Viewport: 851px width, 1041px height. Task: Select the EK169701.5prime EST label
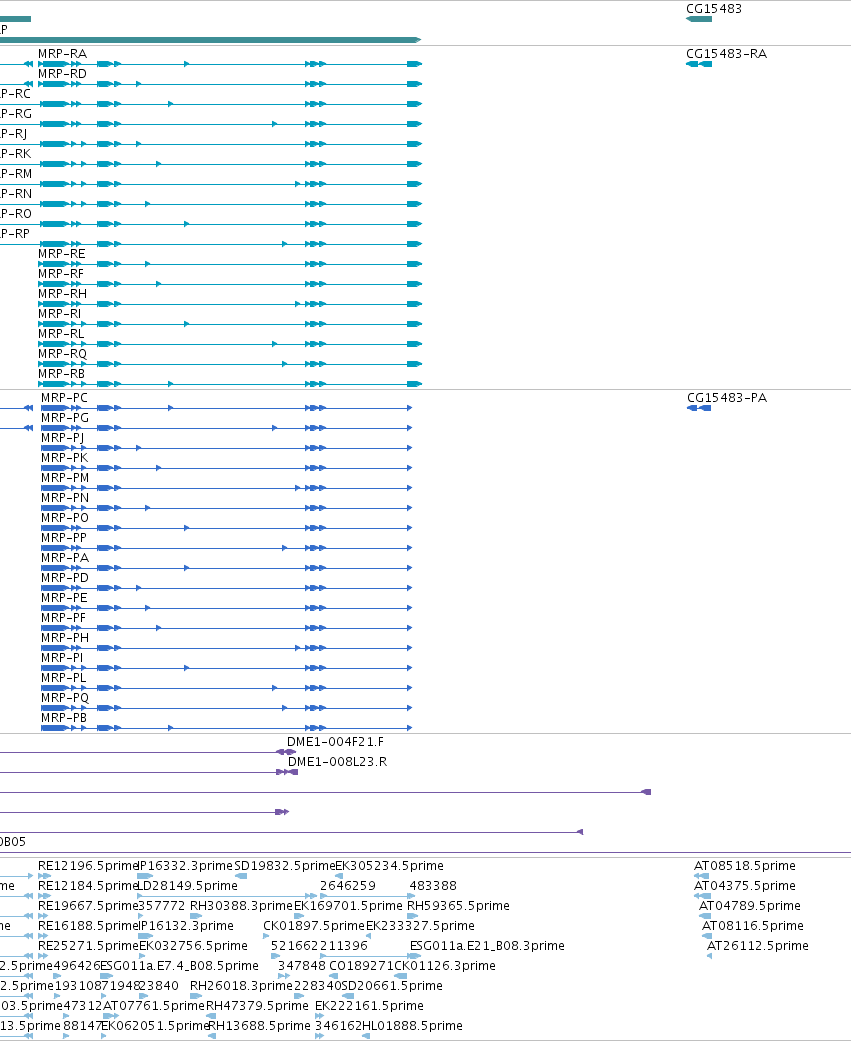pyautogui.click(x=348, y=906)
